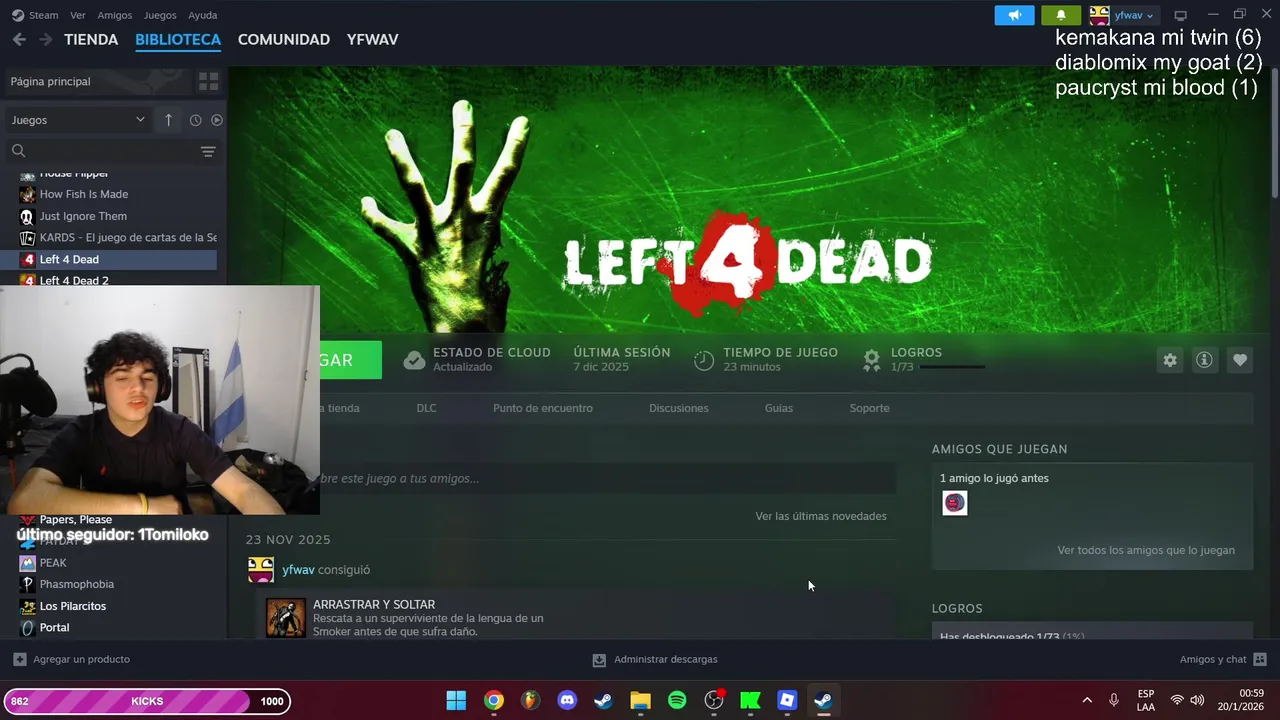The height and width of the screenshot is (720, 1280).
Task: Click the achievements progress bar
Action: 952,367
